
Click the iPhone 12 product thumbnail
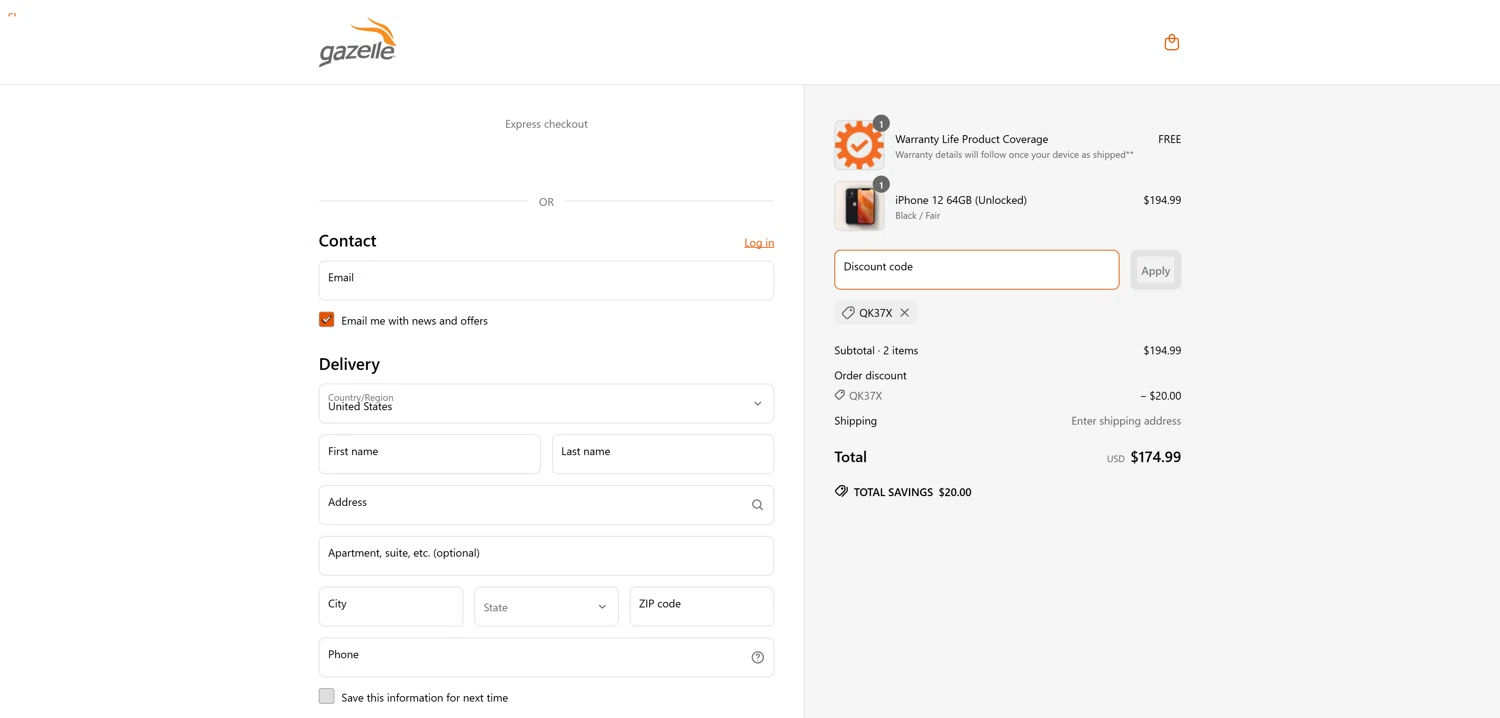click(x=859, y=206)
